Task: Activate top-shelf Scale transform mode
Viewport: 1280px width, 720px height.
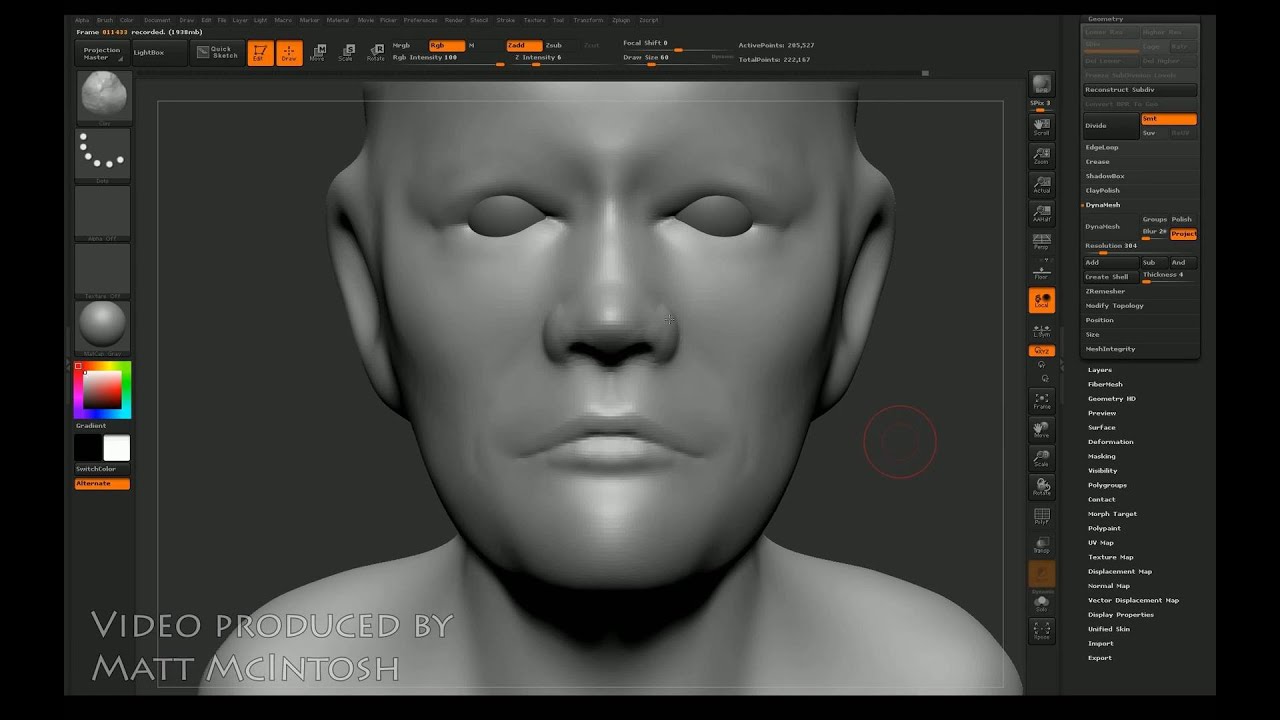Action: click(346, 53)
